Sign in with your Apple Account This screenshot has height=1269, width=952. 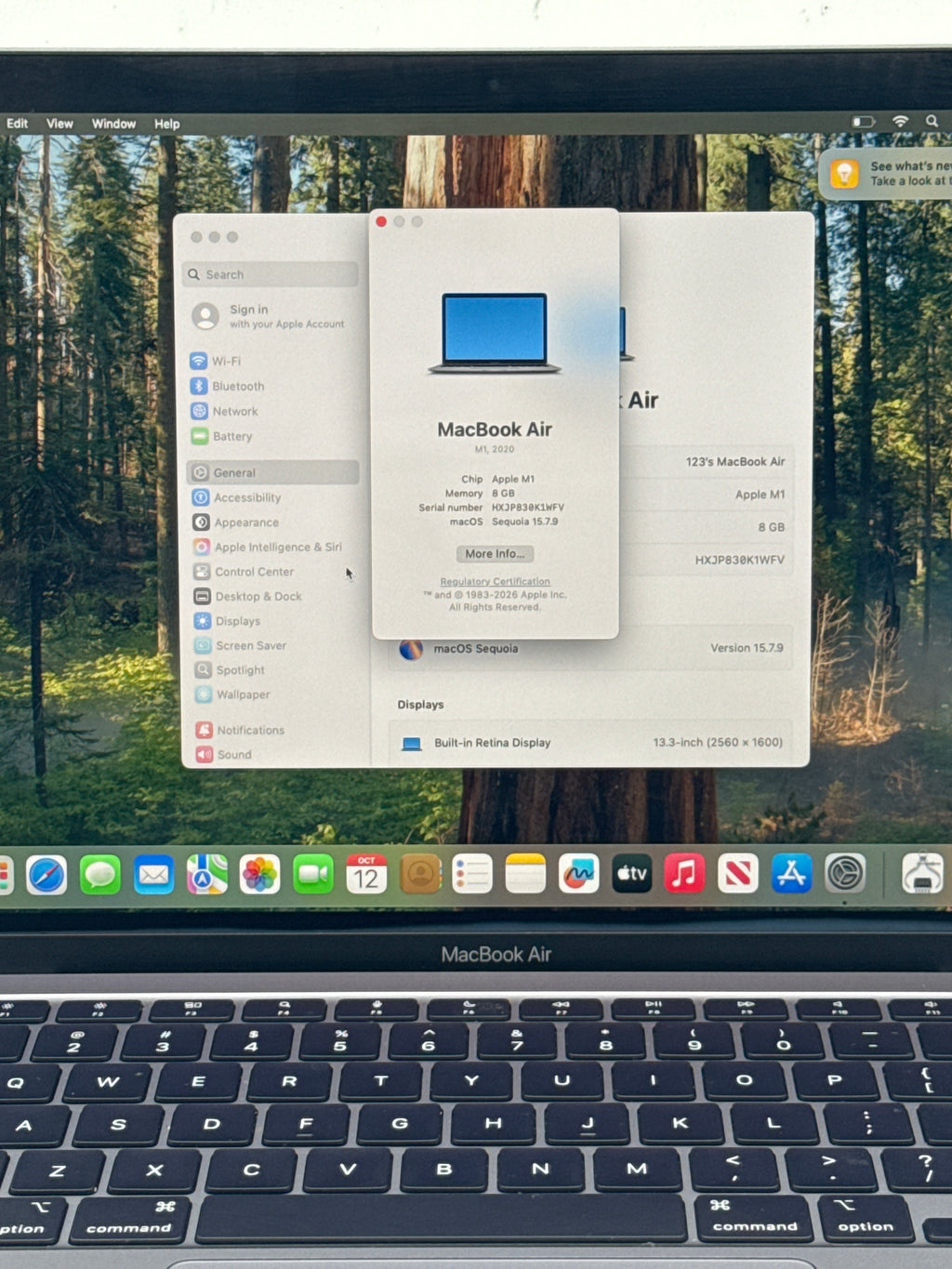271,316
